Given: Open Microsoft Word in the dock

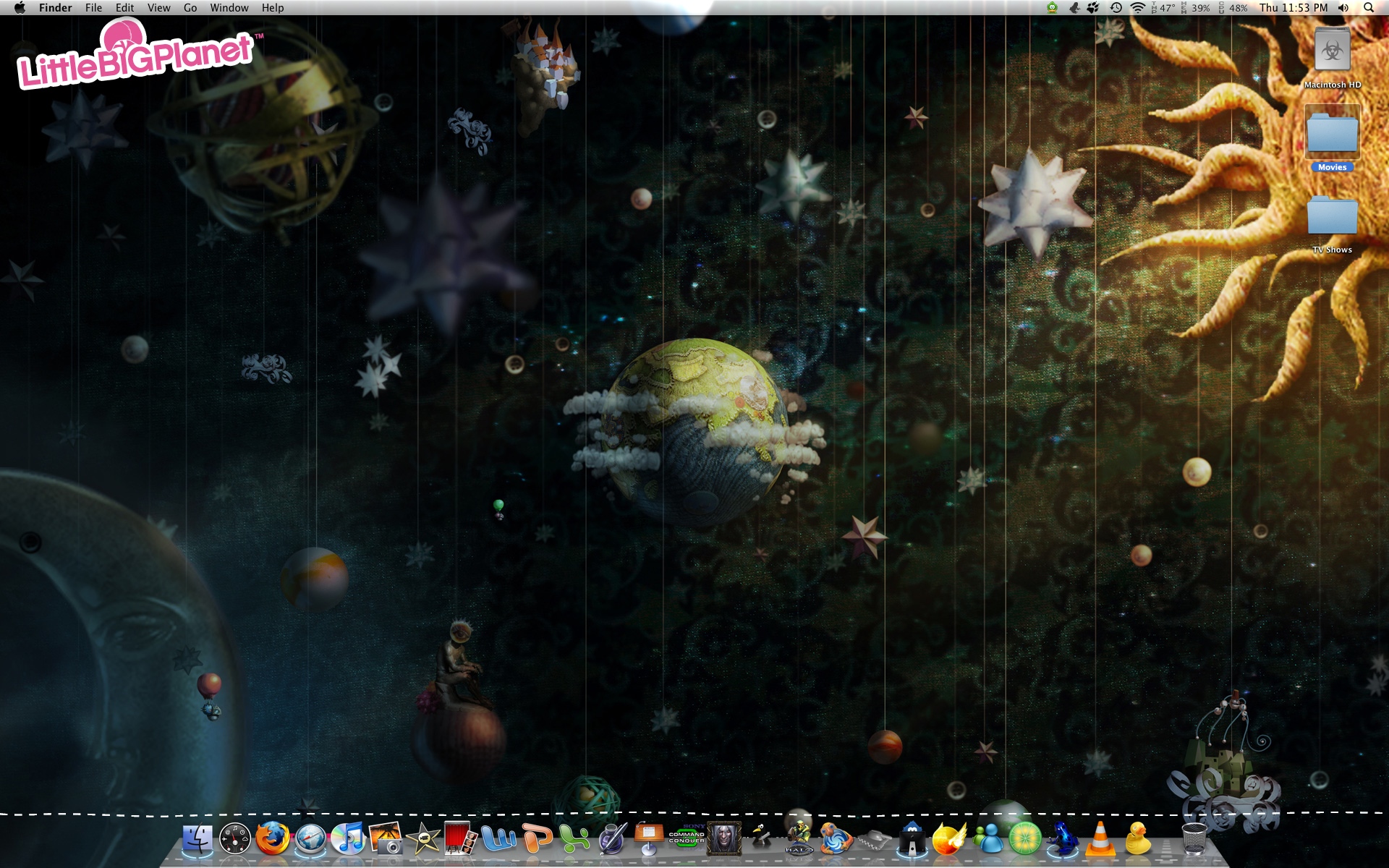Looking at the screenshot, I should (x=498, y=839).
